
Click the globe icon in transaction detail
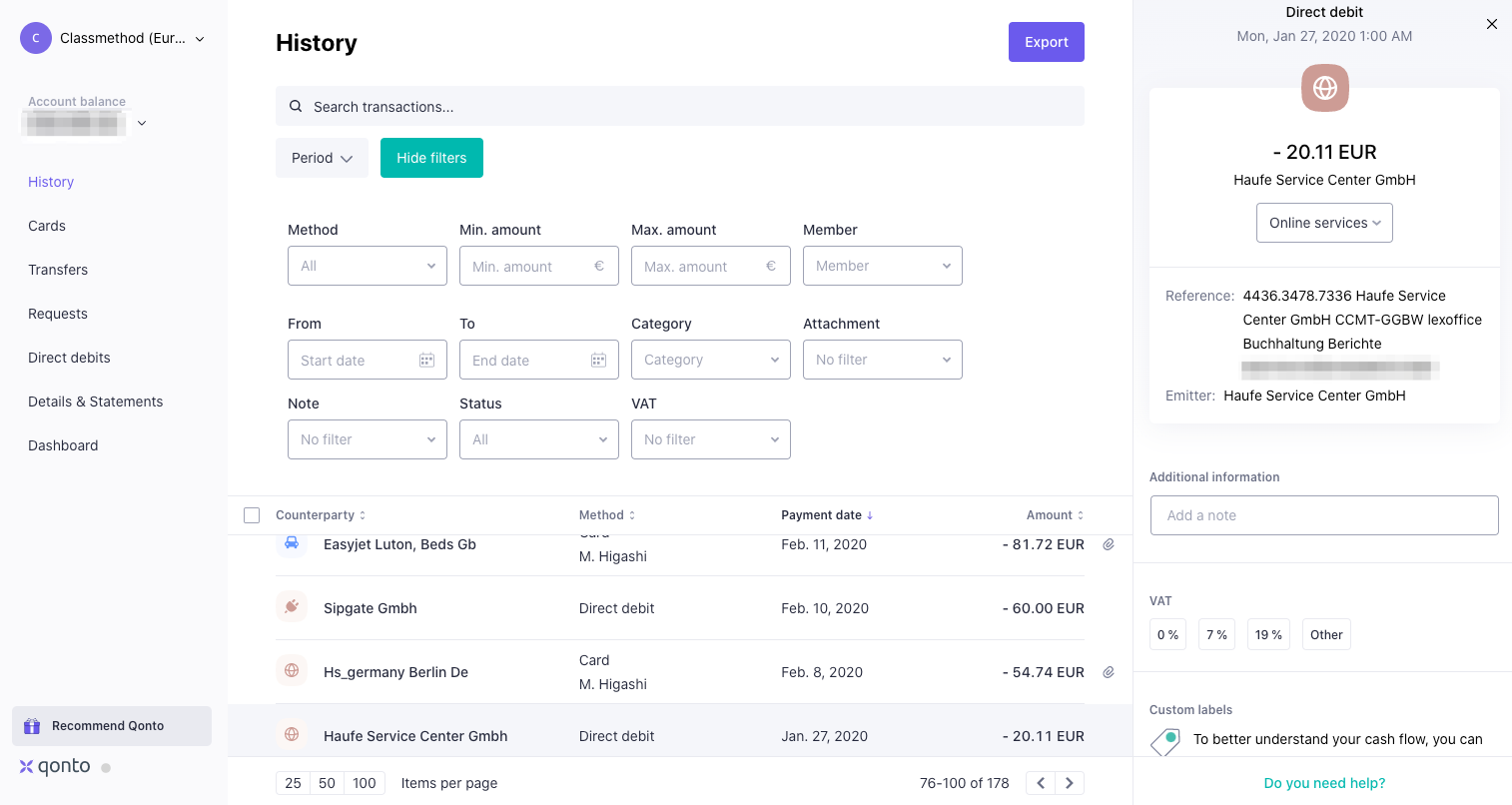[1325, 88]
